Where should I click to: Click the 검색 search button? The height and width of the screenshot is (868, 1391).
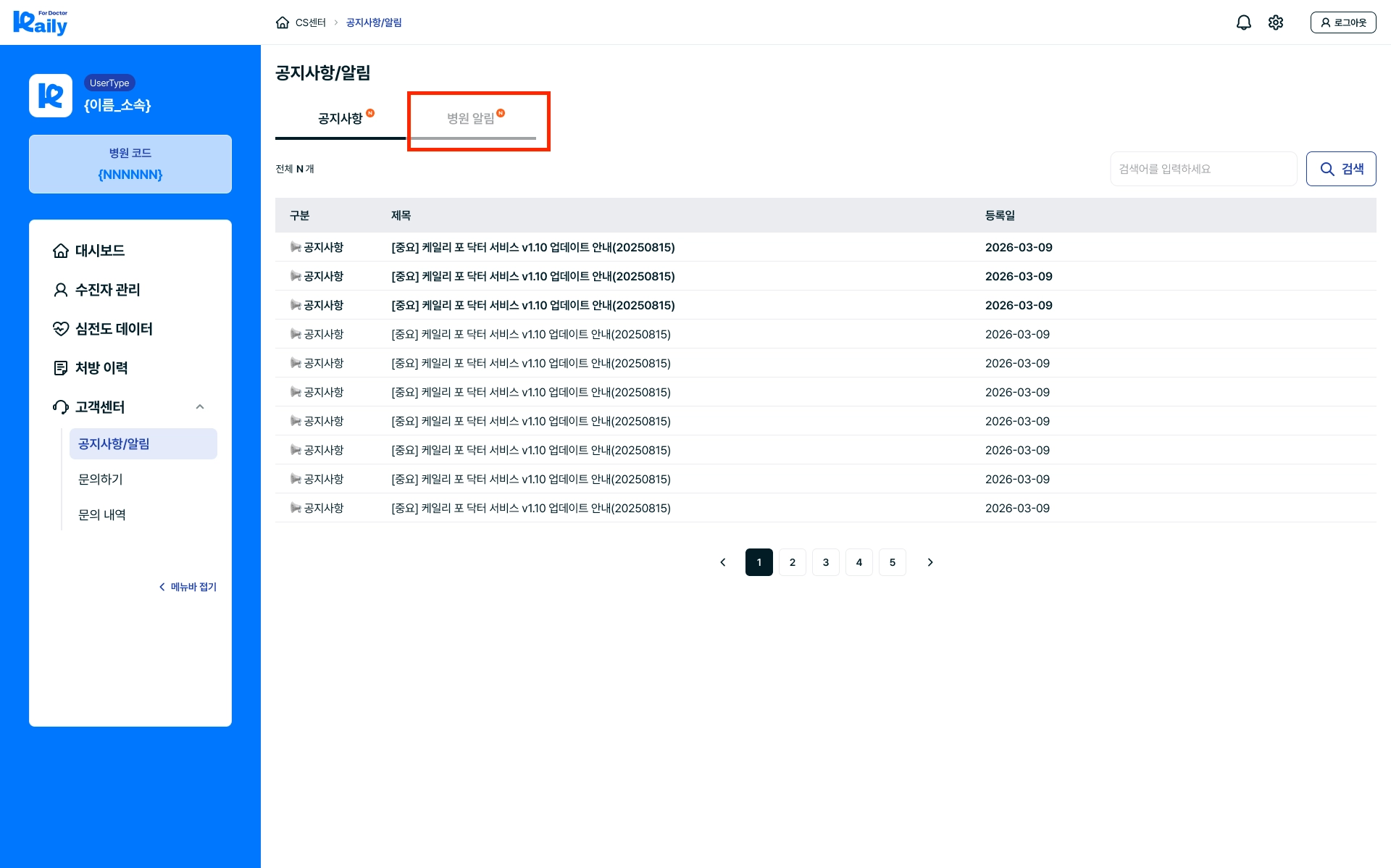pos(1340,169)
